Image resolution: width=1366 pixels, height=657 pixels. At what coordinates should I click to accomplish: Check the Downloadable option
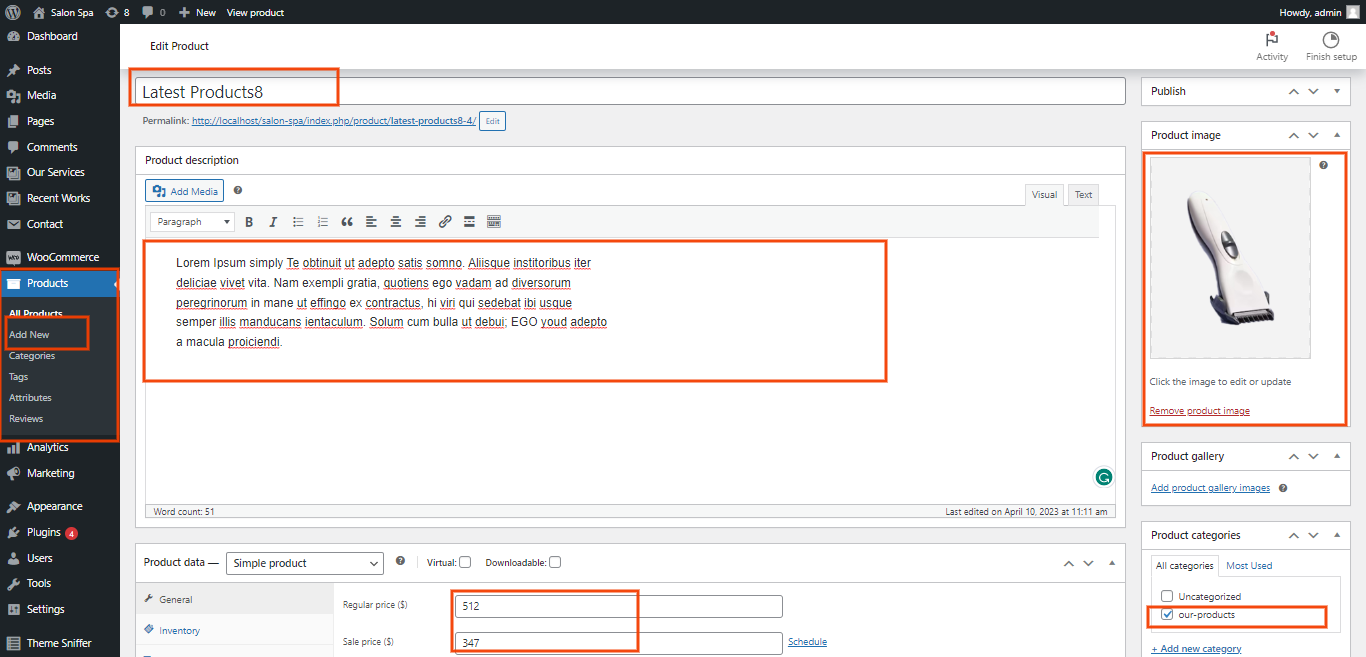coord(555,562)
